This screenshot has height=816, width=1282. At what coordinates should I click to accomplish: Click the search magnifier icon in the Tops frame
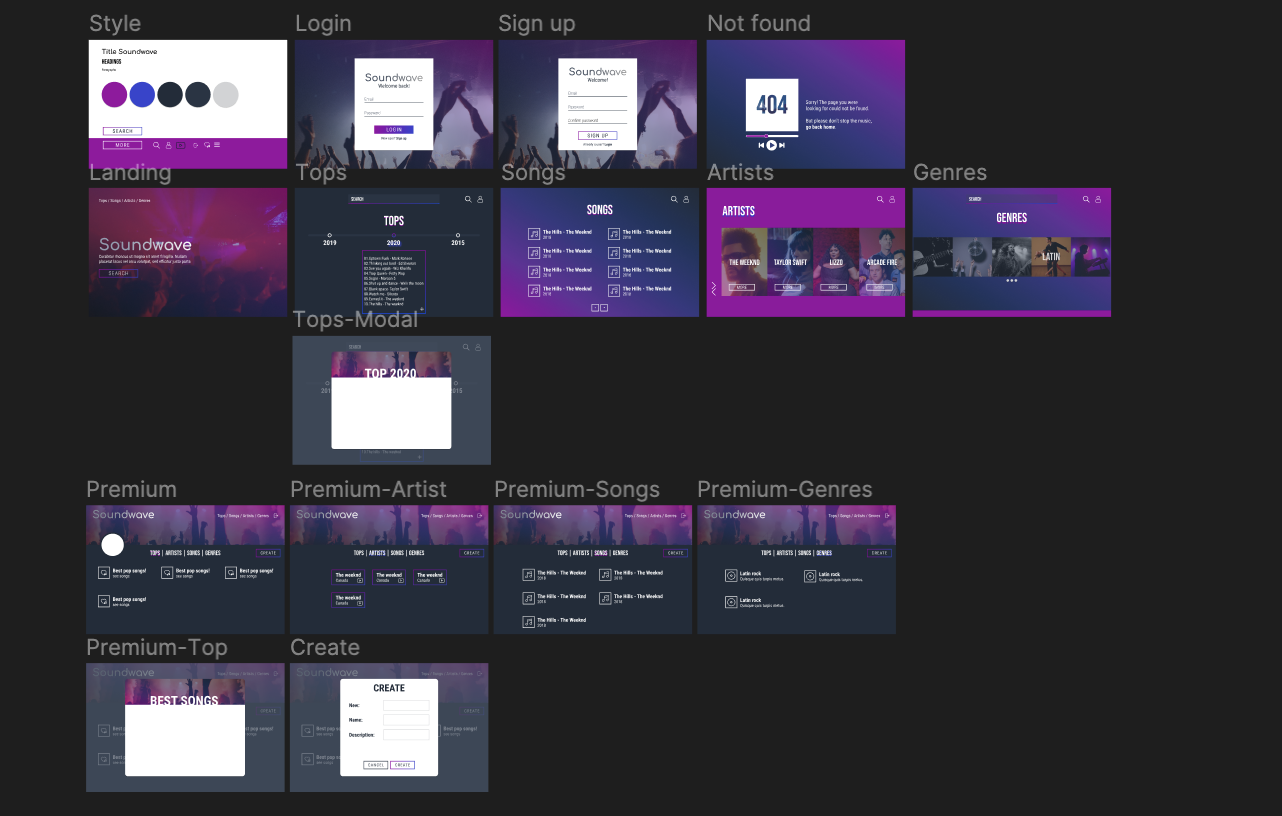[468, 200]
